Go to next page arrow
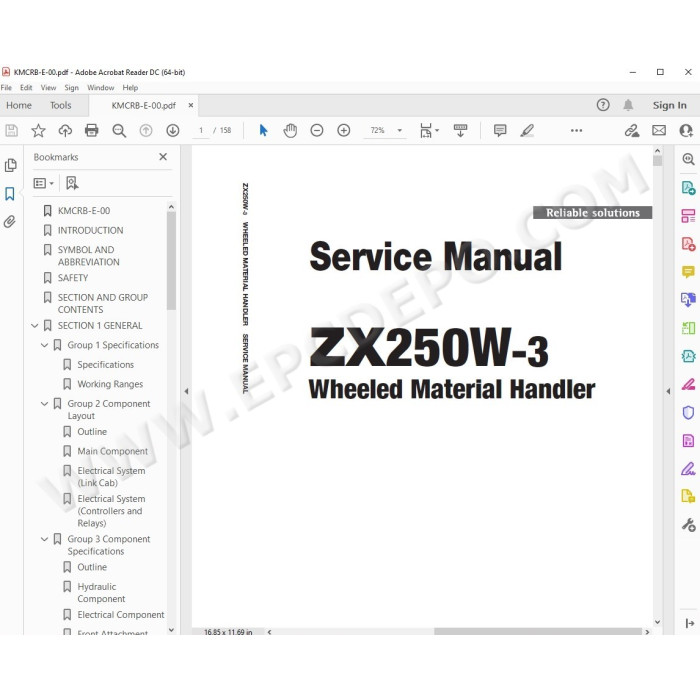The height and width of the screenshot is (700, 700). tap(173, 130)
